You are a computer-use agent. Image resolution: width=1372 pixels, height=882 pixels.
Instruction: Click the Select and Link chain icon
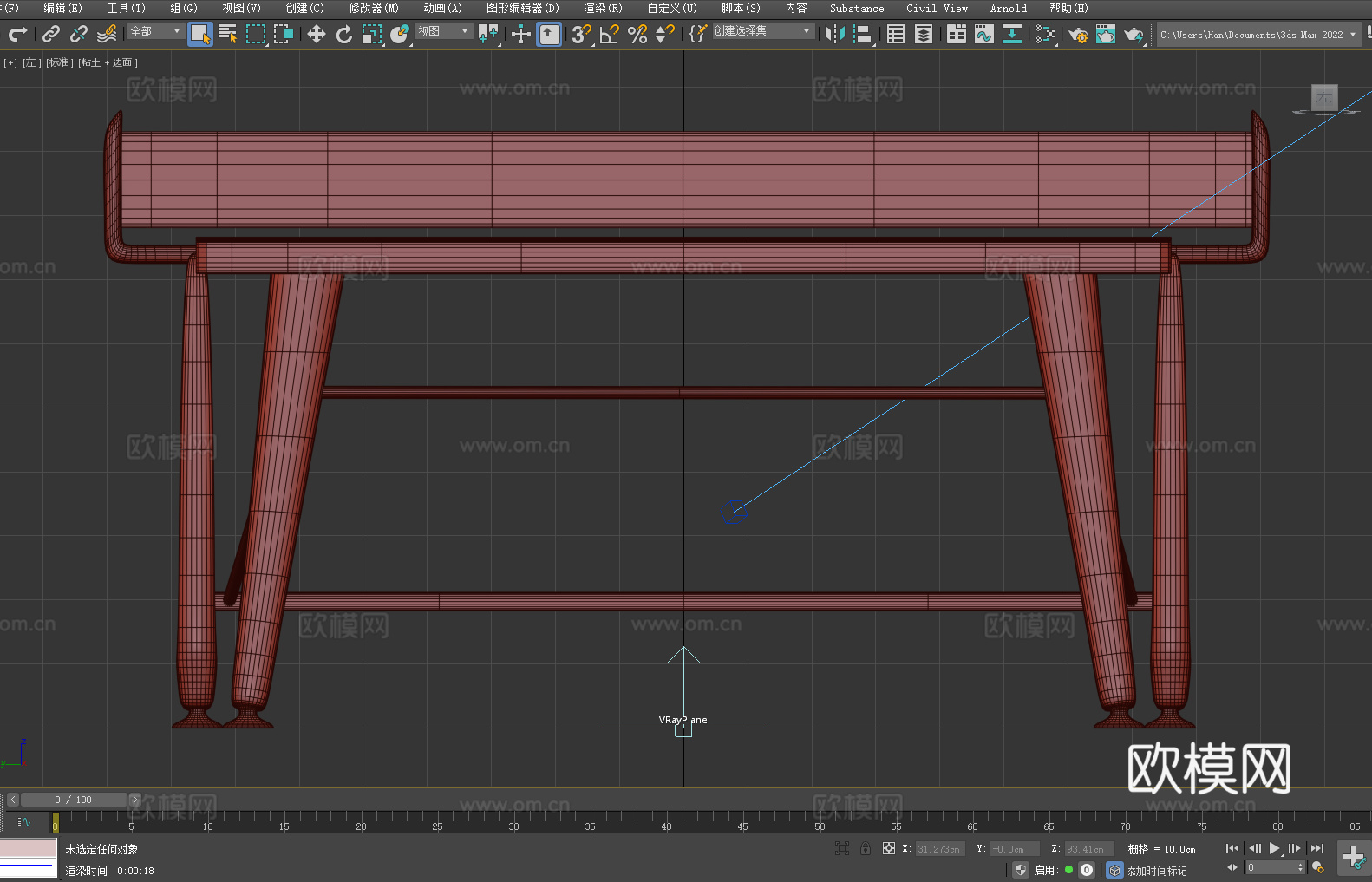tap(51, 34)
